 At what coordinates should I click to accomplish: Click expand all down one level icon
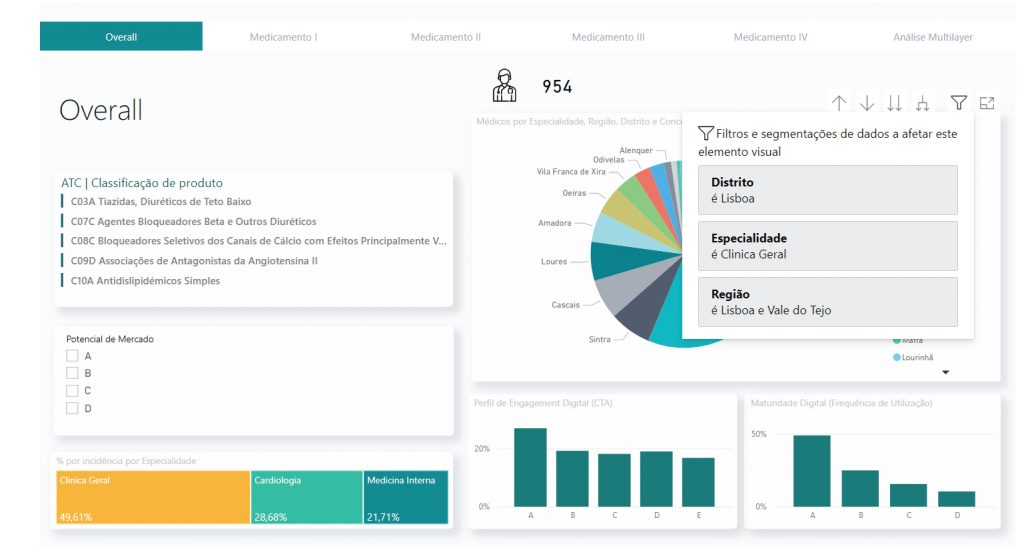[x=923, y=103]
